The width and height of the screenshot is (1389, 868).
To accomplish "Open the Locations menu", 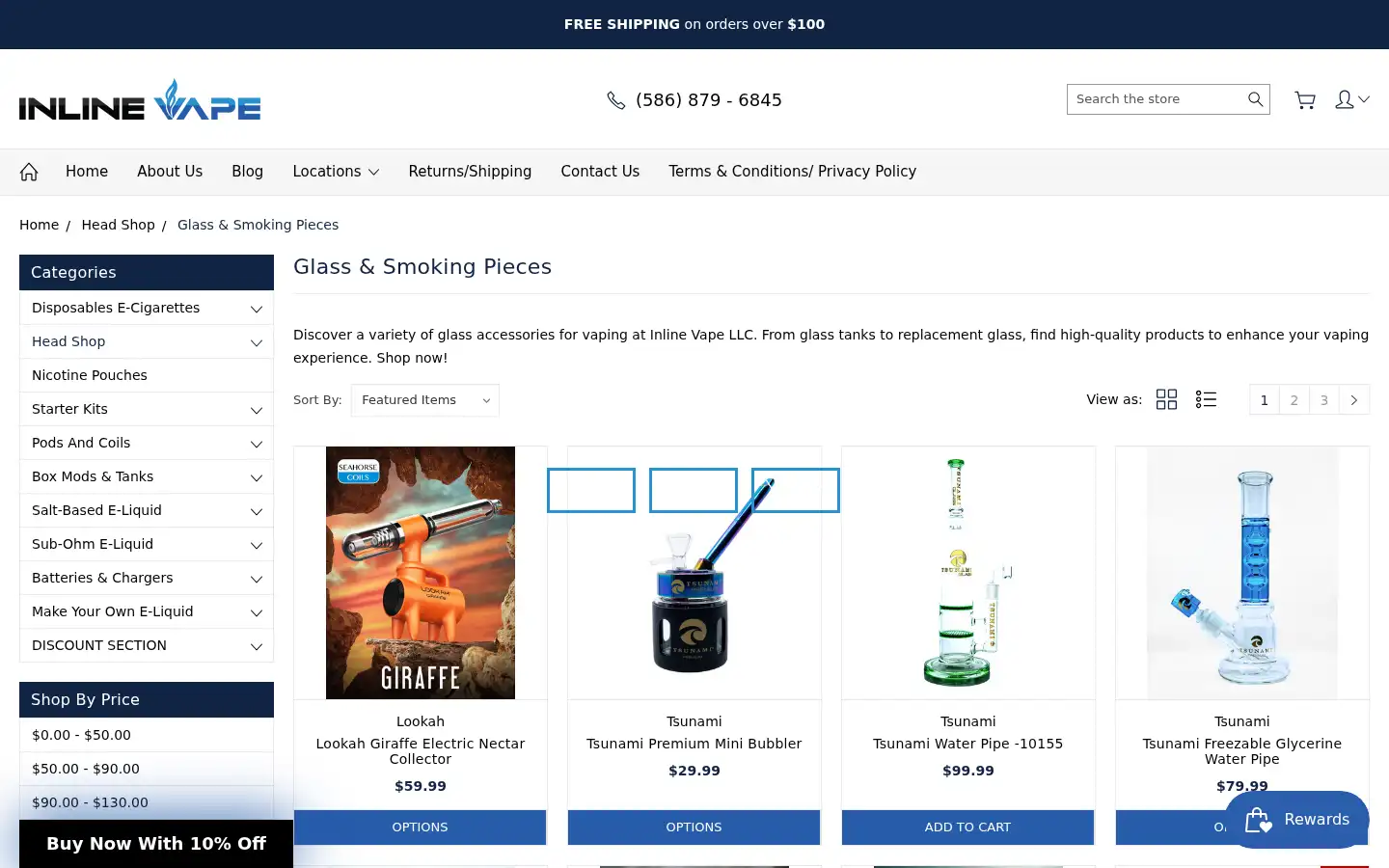I will tap(336, 172).
